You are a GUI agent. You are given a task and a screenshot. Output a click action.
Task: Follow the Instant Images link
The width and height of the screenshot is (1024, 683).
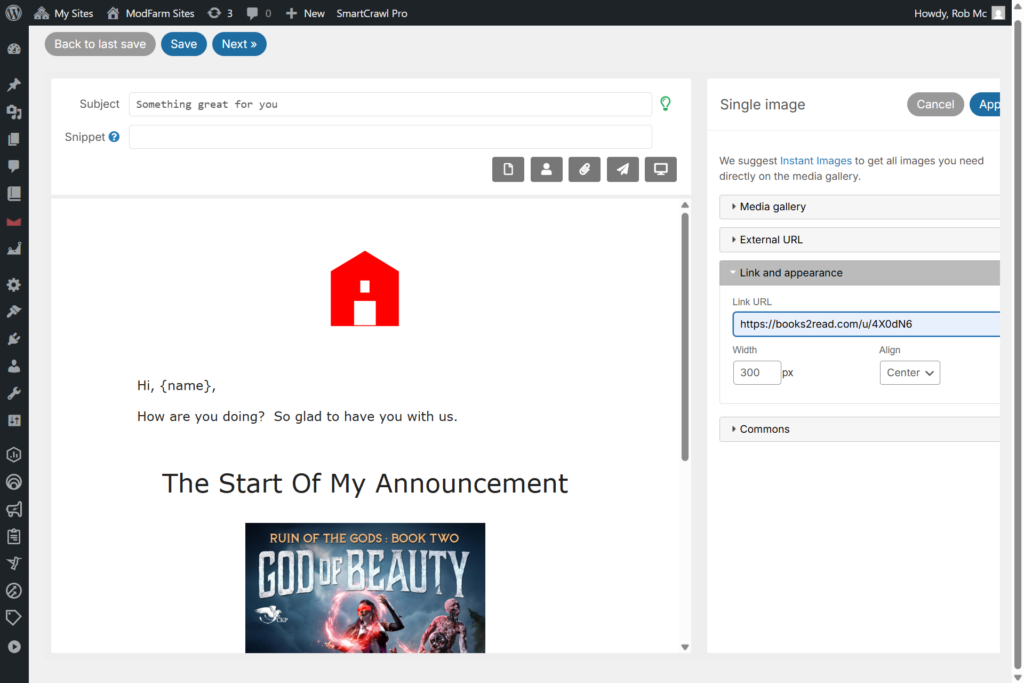coord(815,160)
